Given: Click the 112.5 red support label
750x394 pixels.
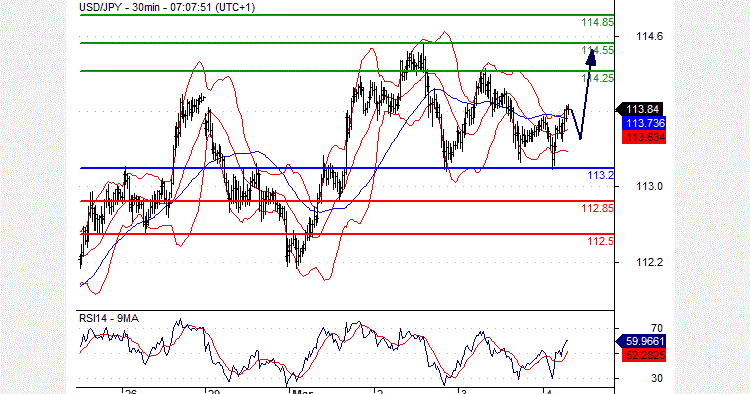Looking at the screenshot, I should [x=600, y=241].
